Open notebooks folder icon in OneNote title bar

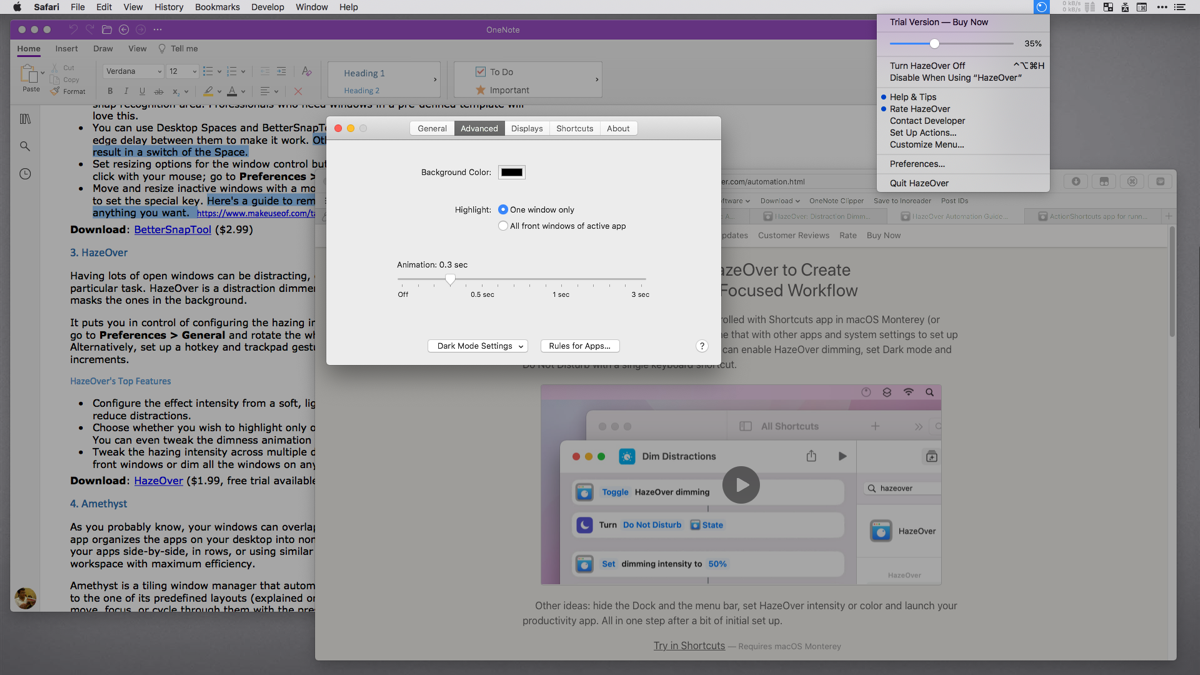click(x=107, y=30)
